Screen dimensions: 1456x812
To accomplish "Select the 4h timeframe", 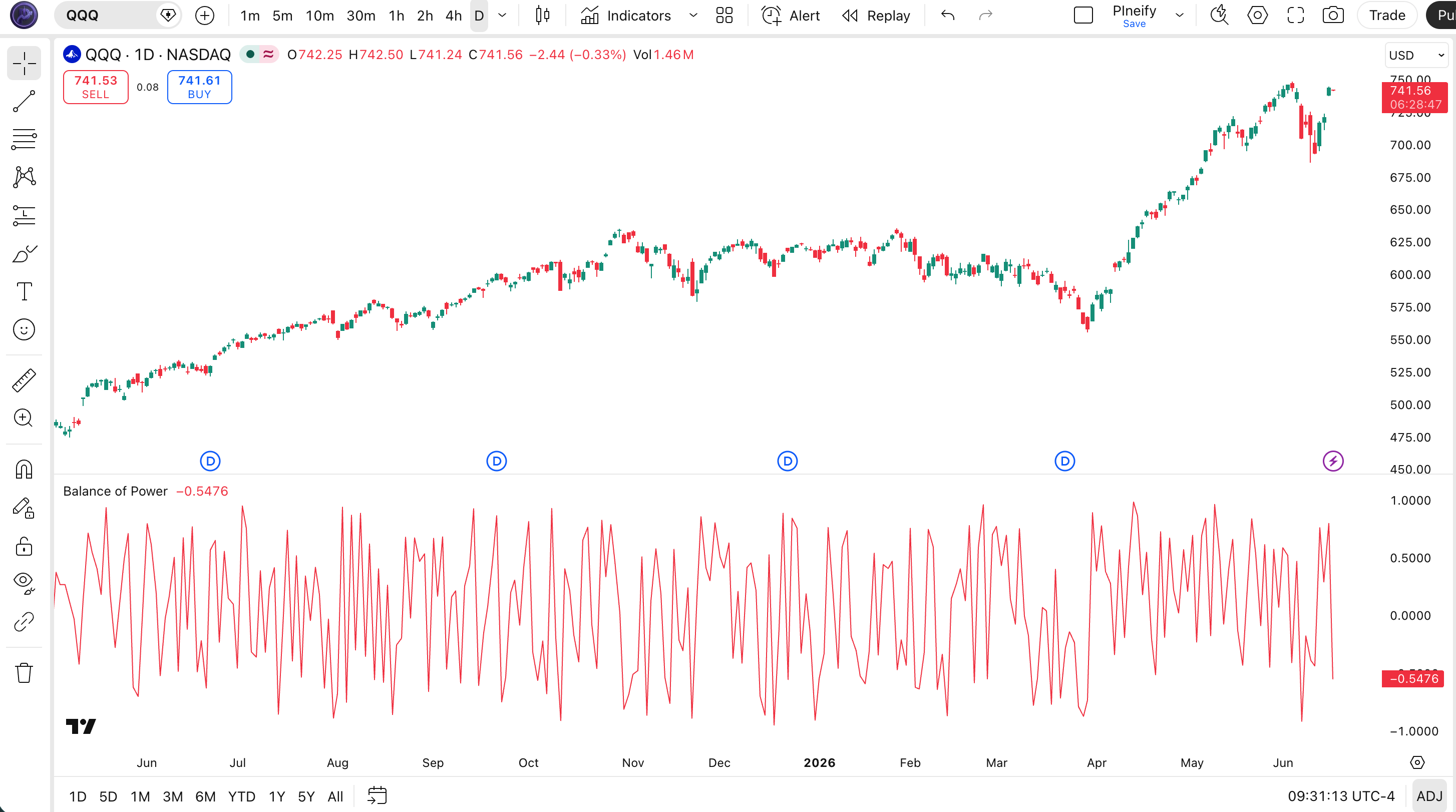I will (x=453, y=15).
